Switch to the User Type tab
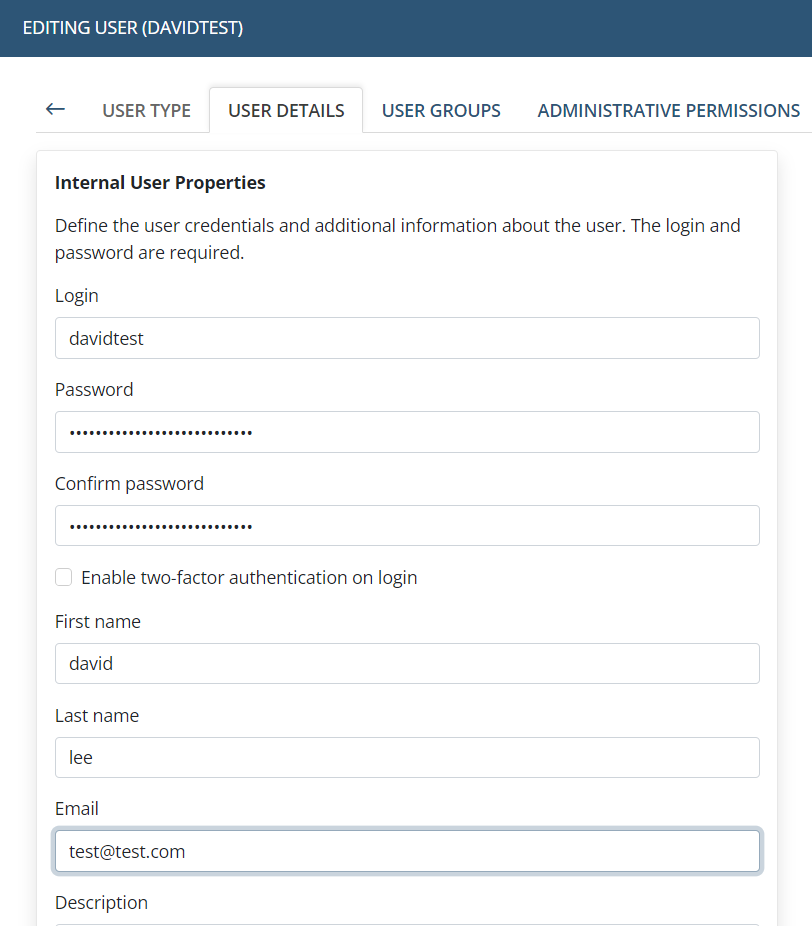 tap(146, 111)
